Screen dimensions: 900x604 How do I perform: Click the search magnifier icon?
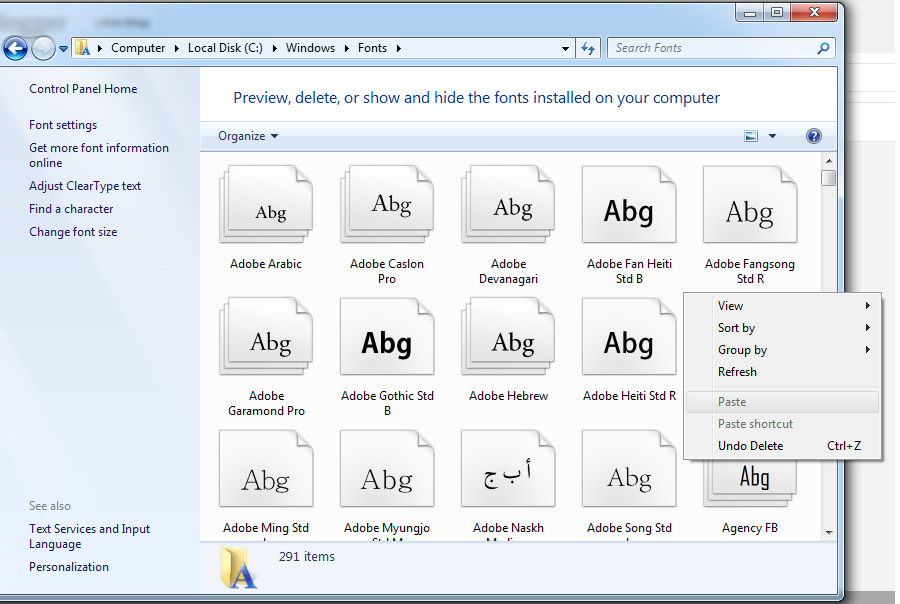click(823, 48)
